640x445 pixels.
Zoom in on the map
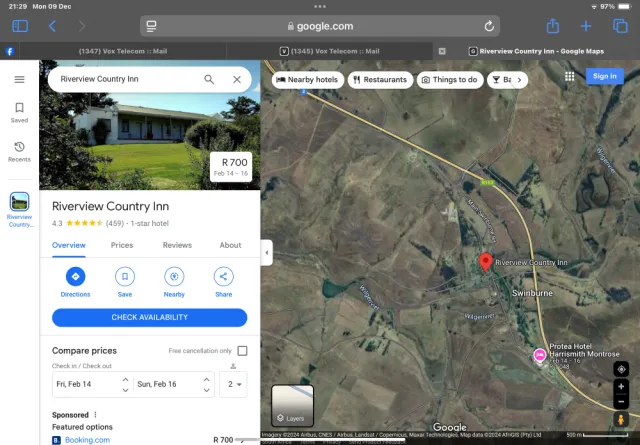coord(621,387)
